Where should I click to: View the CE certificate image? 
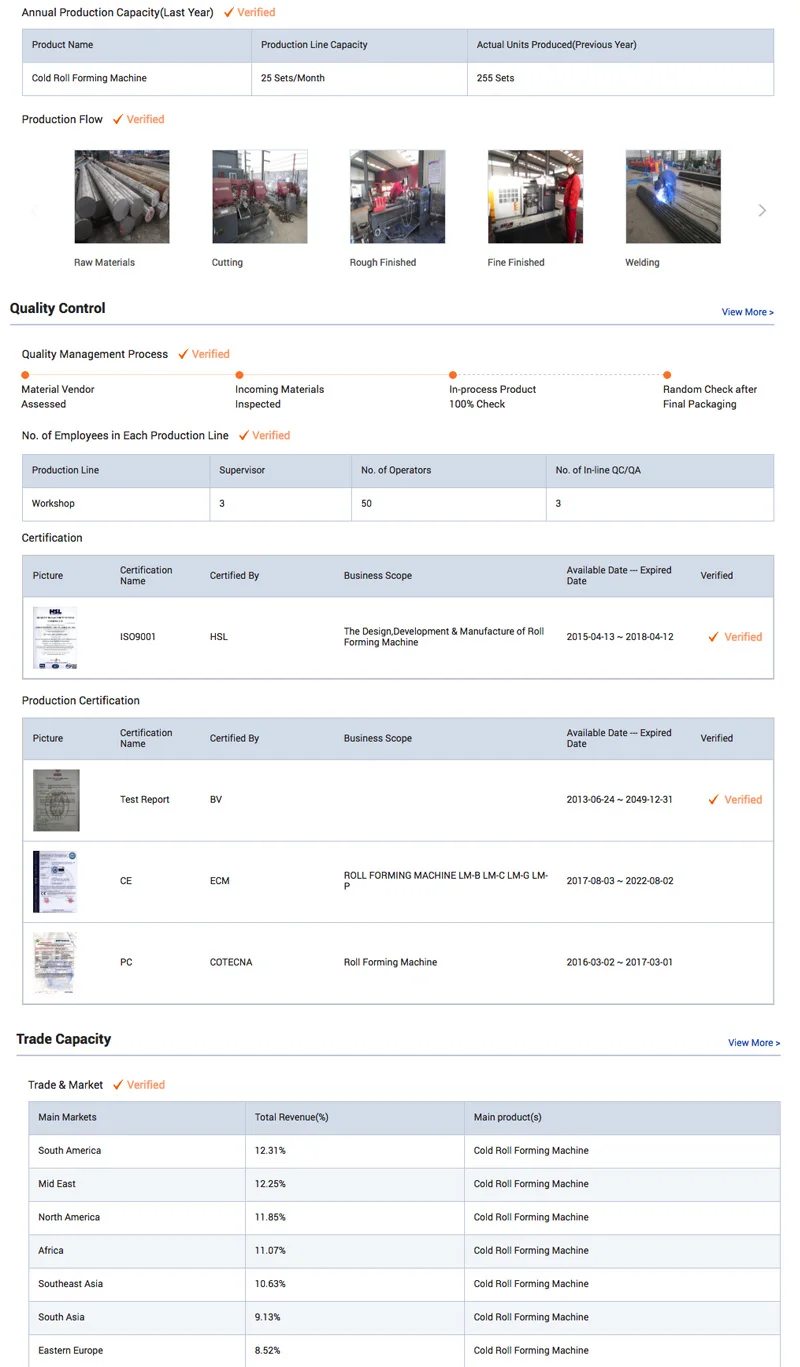tap(55, 881)
